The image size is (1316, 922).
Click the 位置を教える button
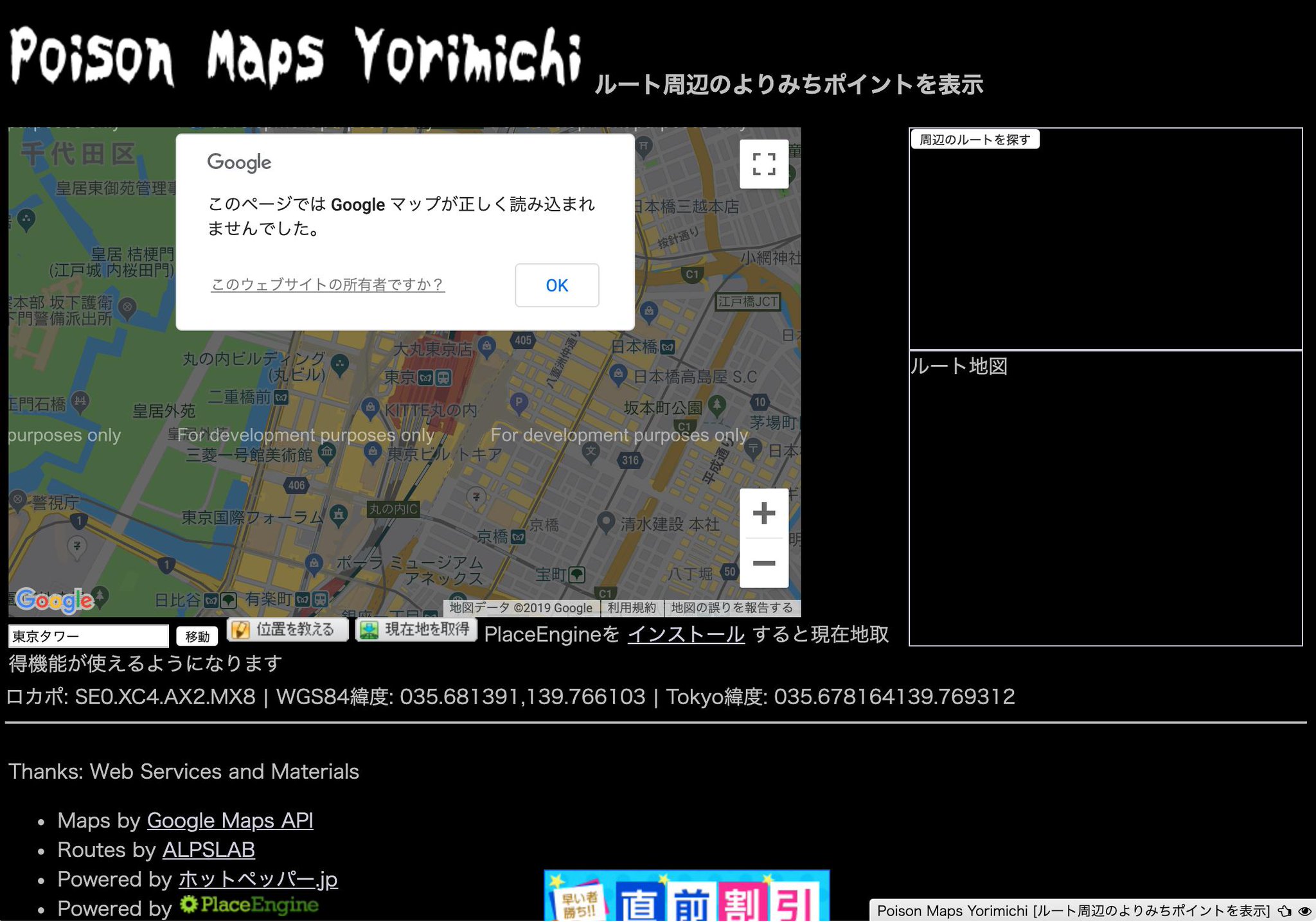click(x=287, y=630)
